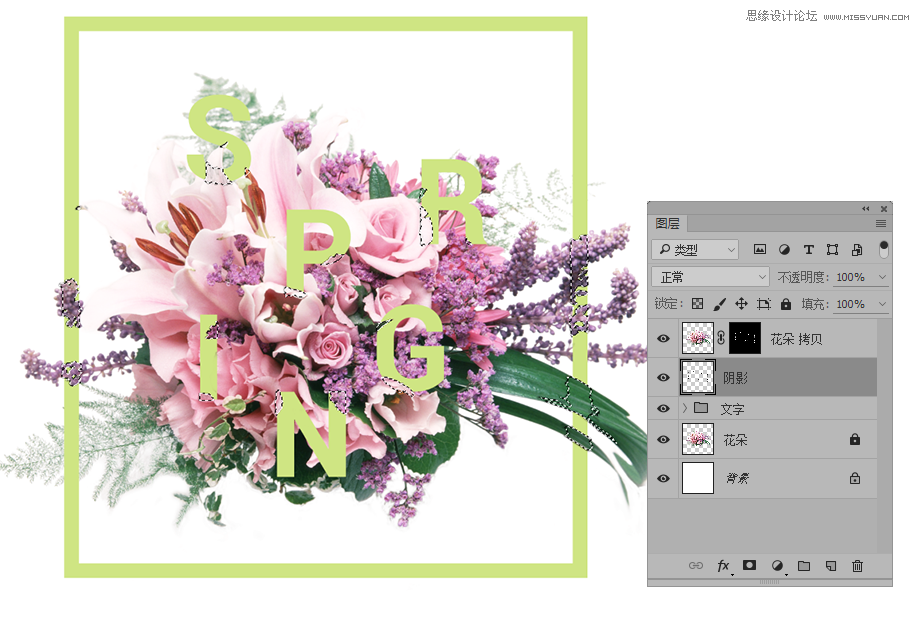The image size is (920, 620).
Task: Open the 填充 fill slider arrow
Action: 882,304
